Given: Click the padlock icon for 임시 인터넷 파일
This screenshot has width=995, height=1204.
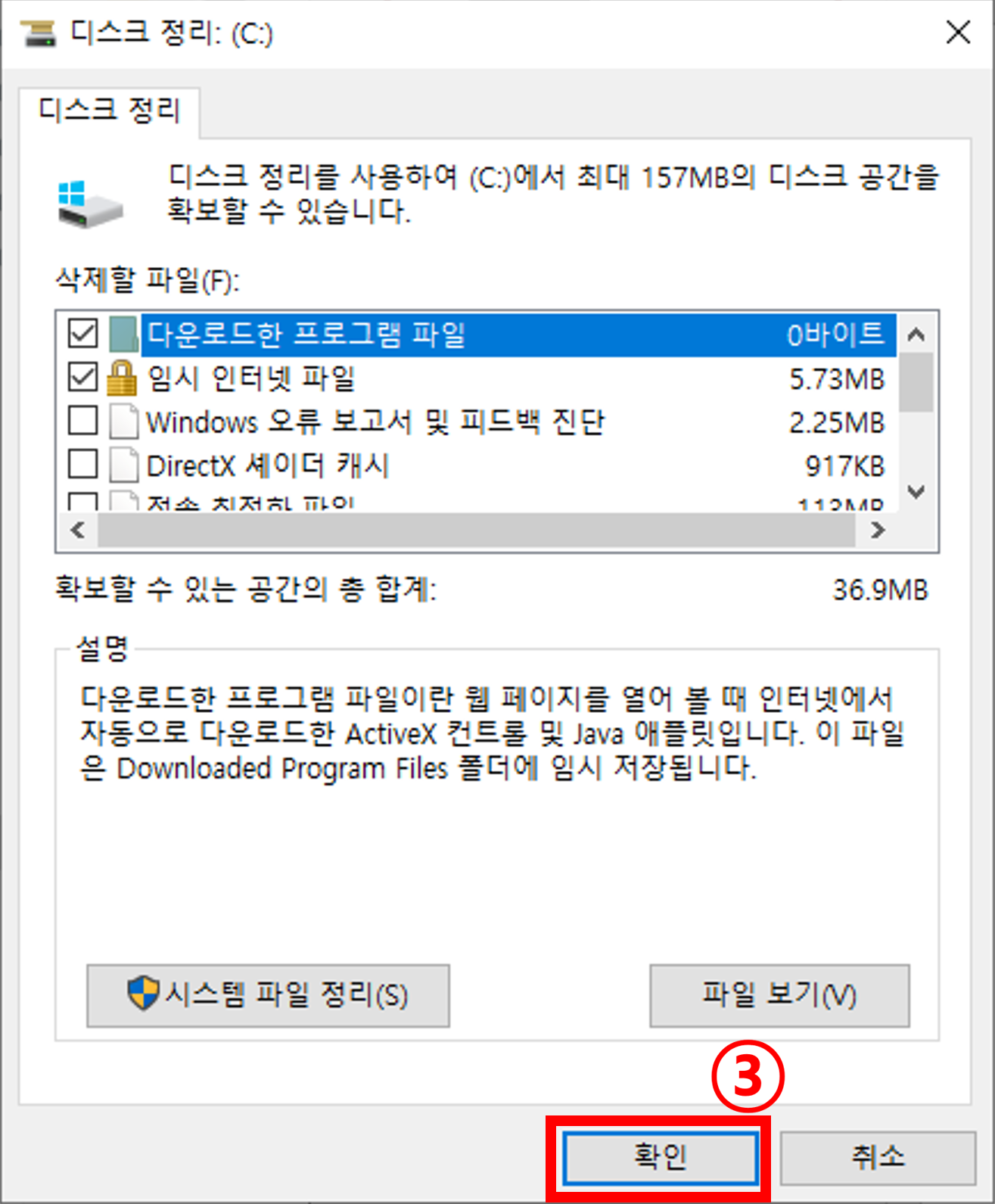Looking at the screenshot, I should [x=122, y=378].
